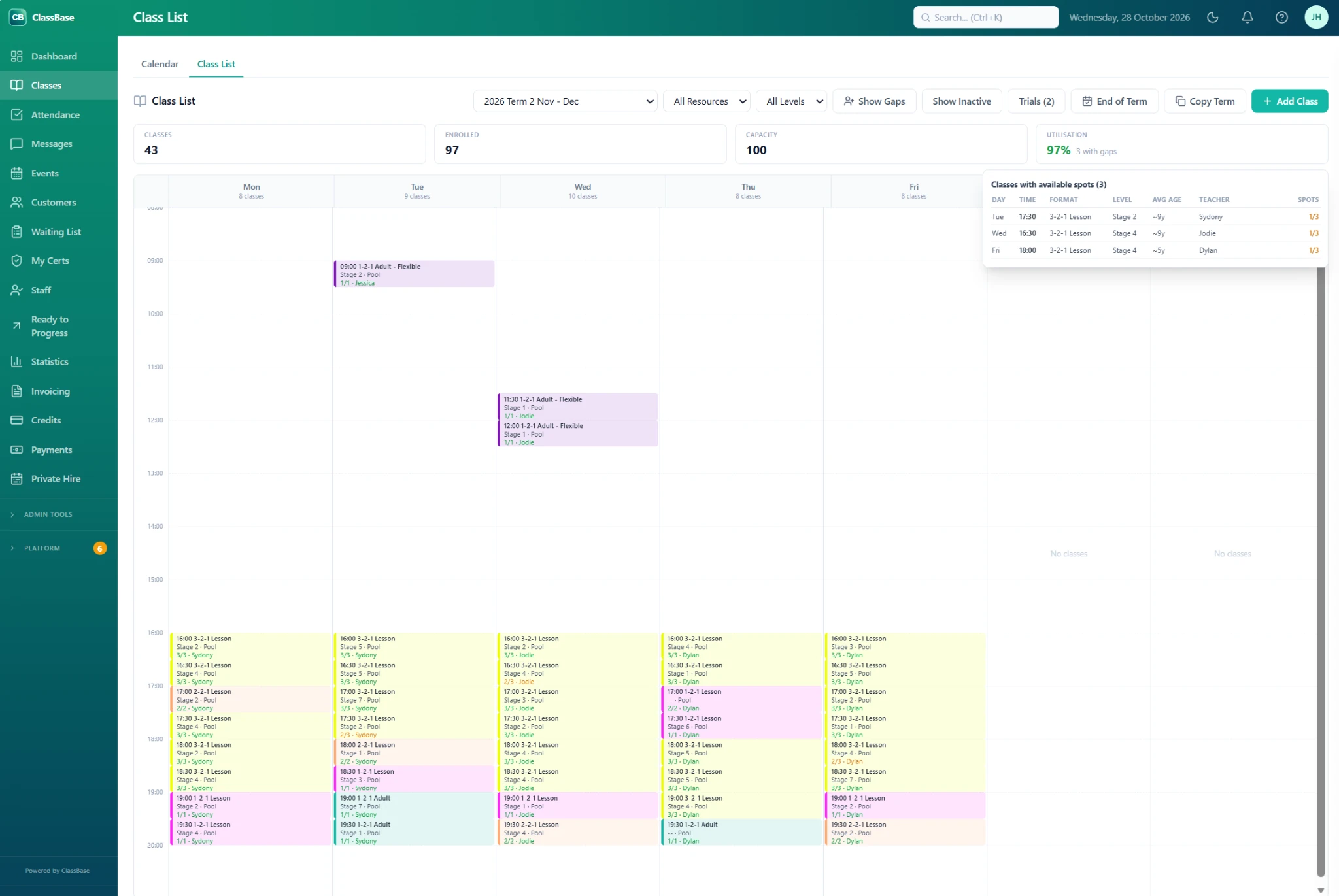Image resolution: width=1339 pixels, height=896 pixels.
Task: Open the Dashboard sidebar icon
Action: [17, 56]
